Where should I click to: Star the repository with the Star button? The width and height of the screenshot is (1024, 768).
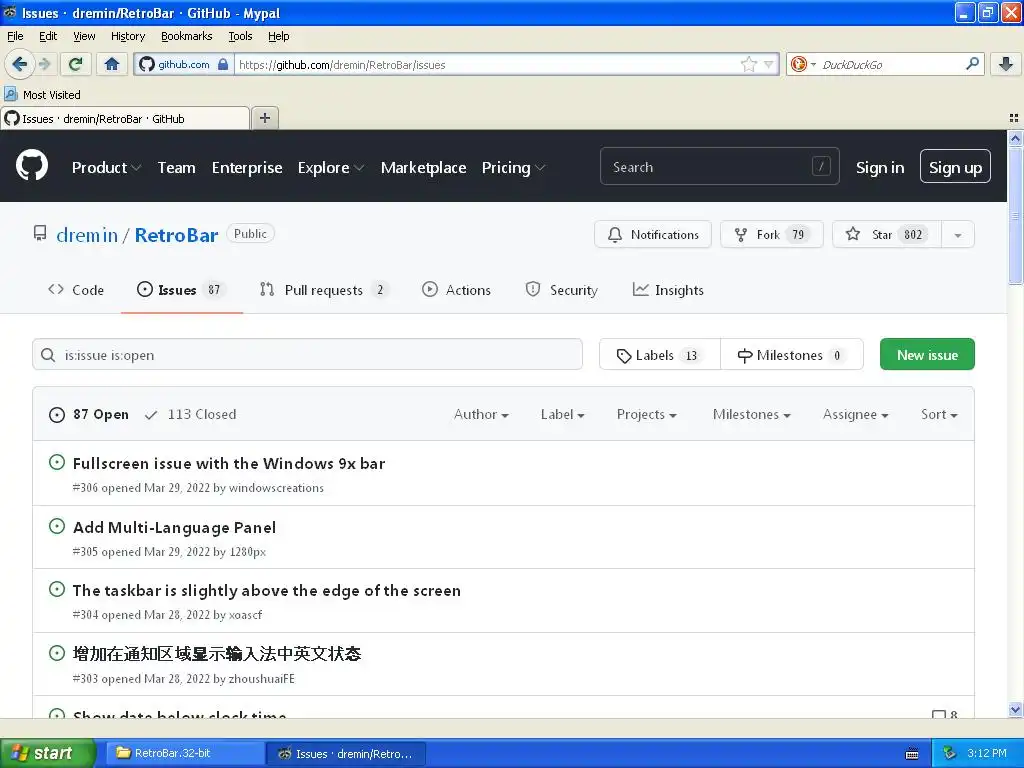tap(887, 234)
